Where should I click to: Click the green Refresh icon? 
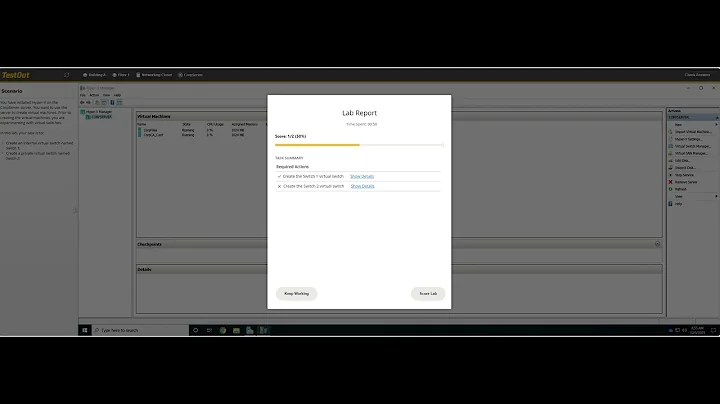click(670, 189)
